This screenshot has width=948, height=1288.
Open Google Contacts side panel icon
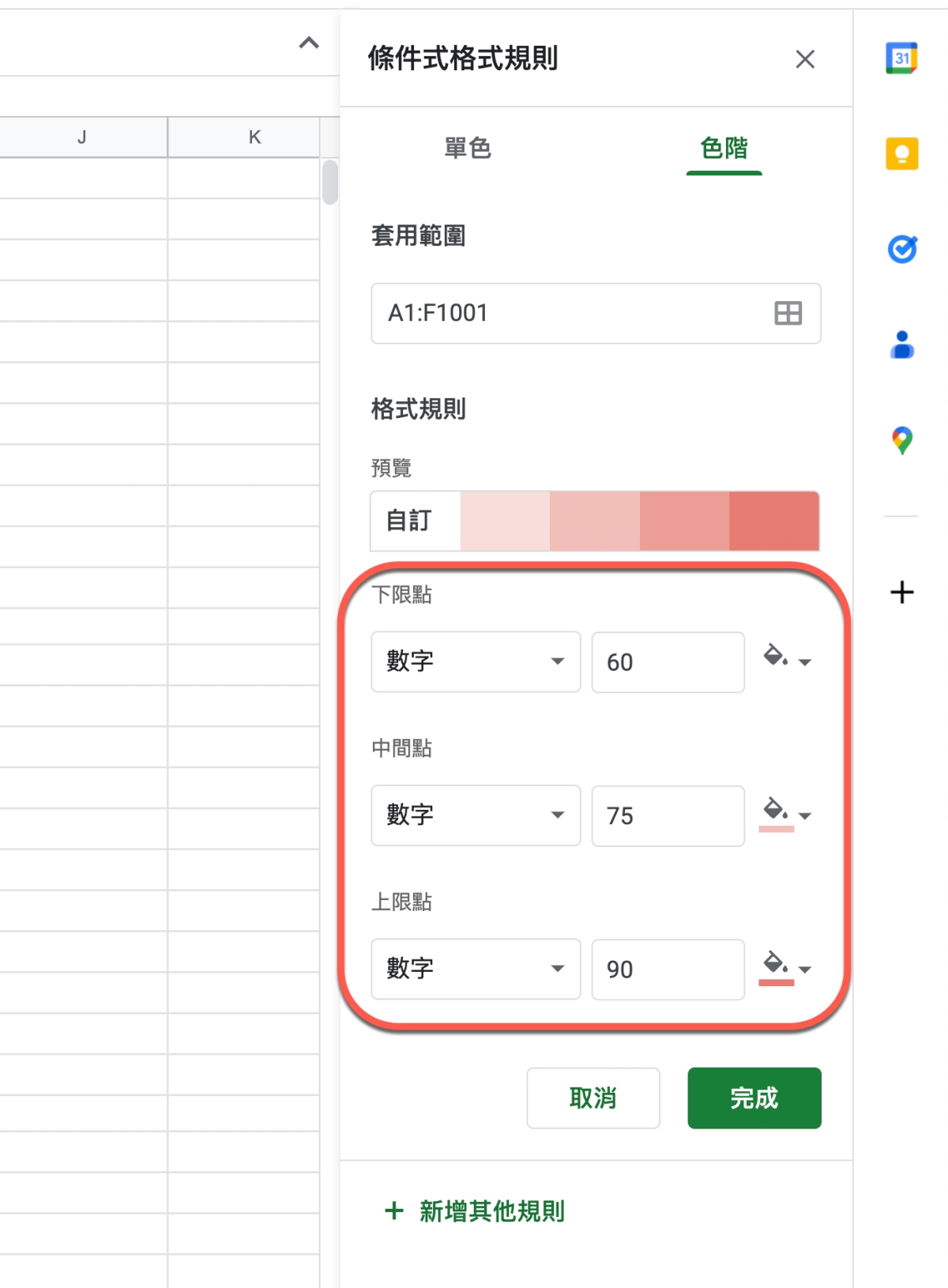tap(901, 345)
